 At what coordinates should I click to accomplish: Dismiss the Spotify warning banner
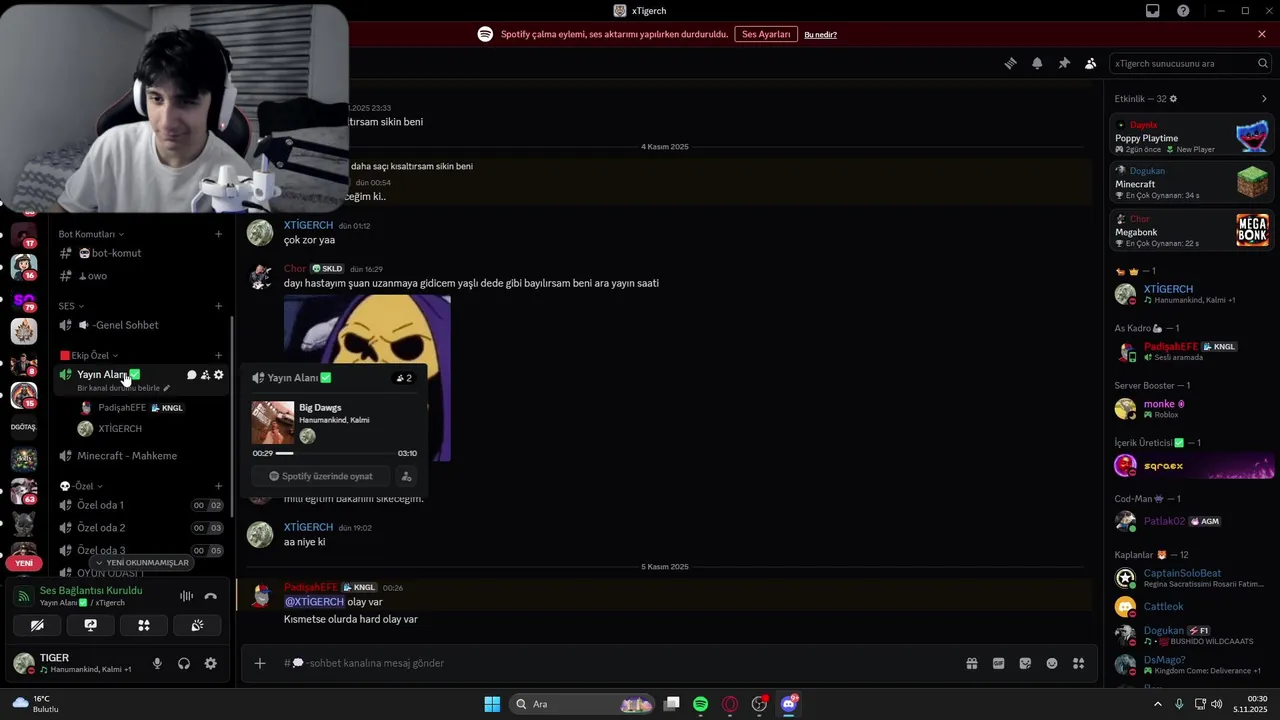click(1262, 34)
